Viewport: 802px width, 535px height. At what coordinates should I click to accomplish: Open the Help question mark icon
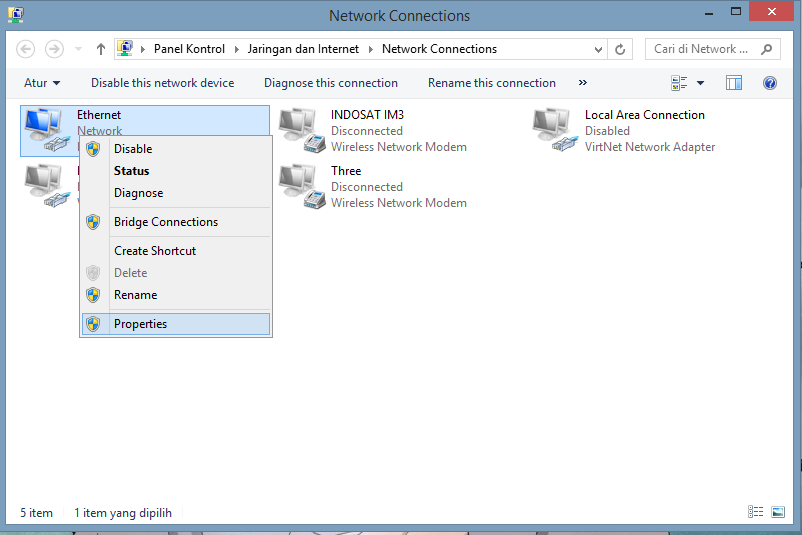tap(769, 83)
